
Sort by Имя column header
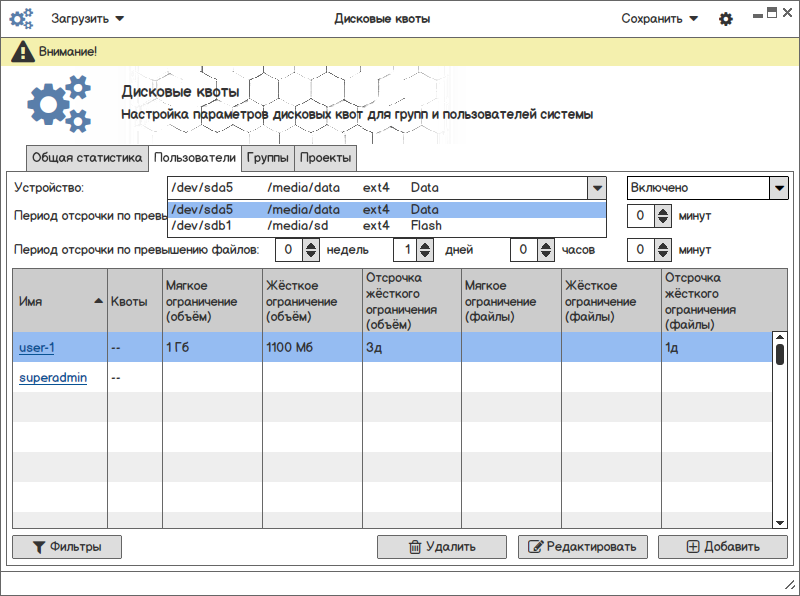(59, 300)
